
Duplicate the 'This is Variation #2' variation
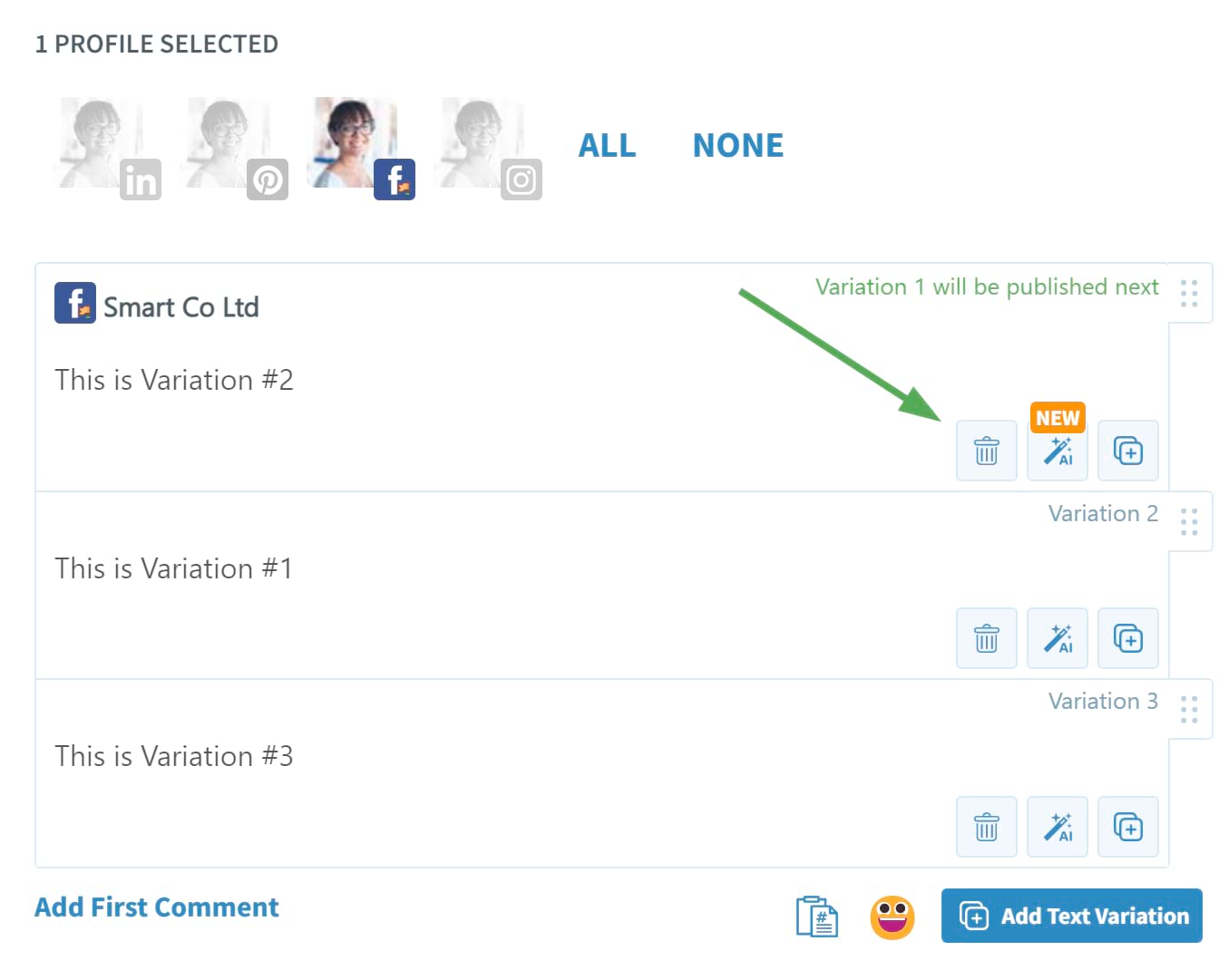point(1127,451)
